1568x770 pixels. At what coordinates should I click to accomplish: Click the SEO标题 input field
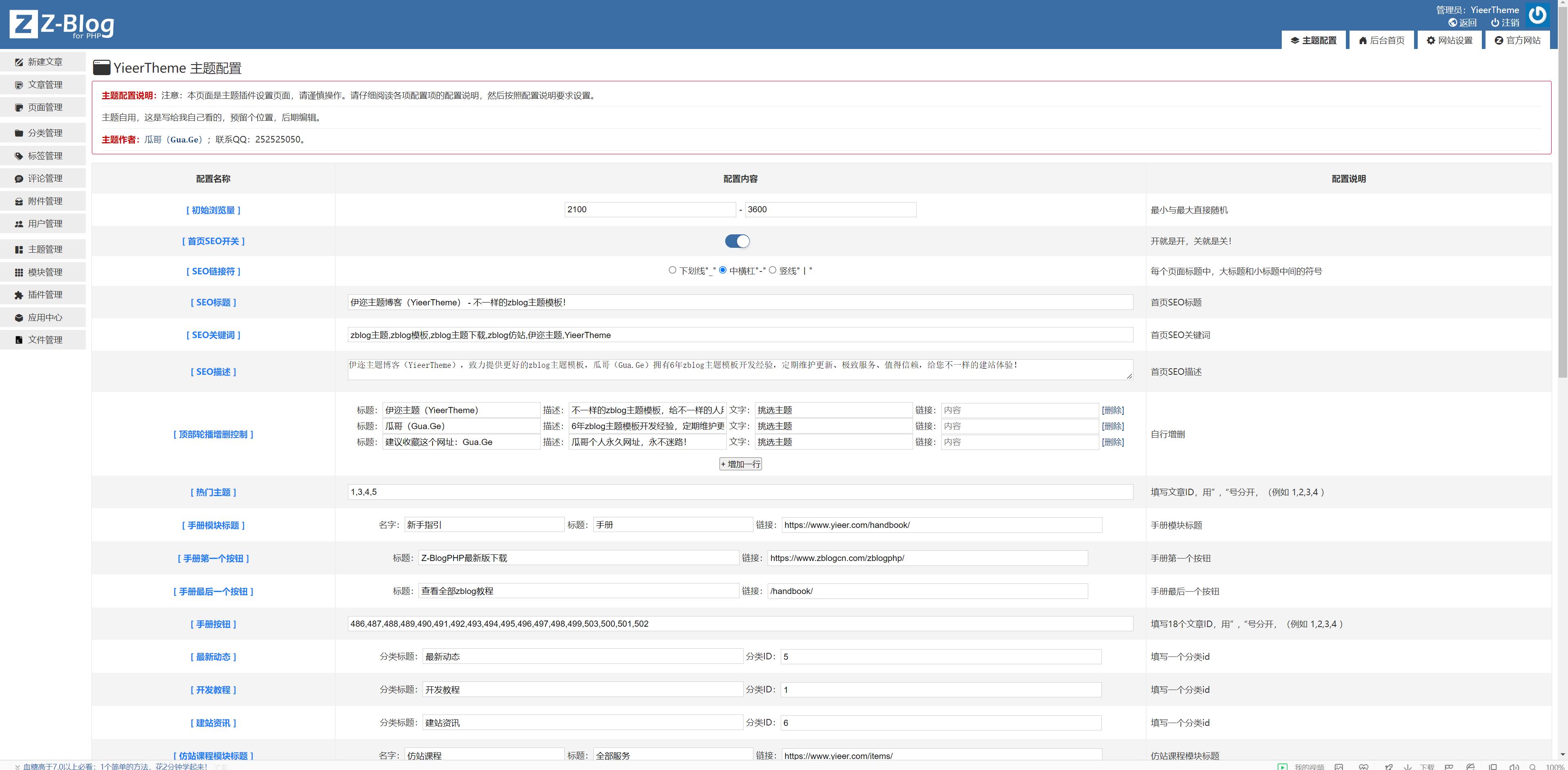click(x=740, y=303)
